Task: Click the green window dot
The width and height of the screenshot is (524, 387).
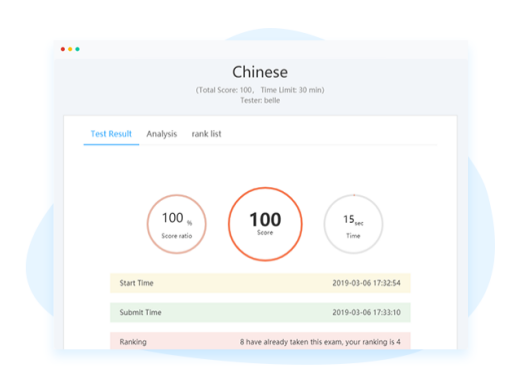Action: 78,49
